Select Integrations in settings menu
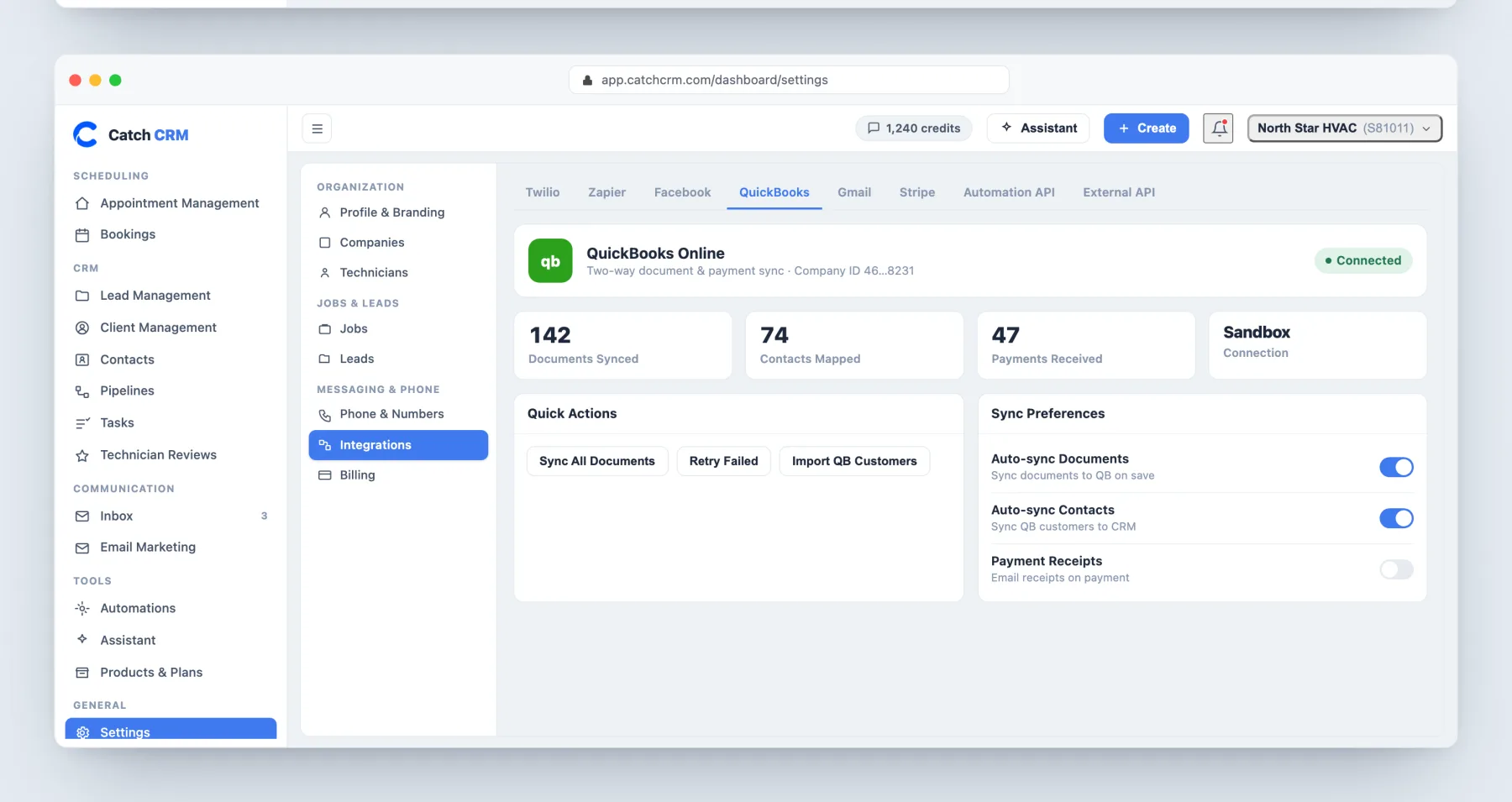 point(398,445)
